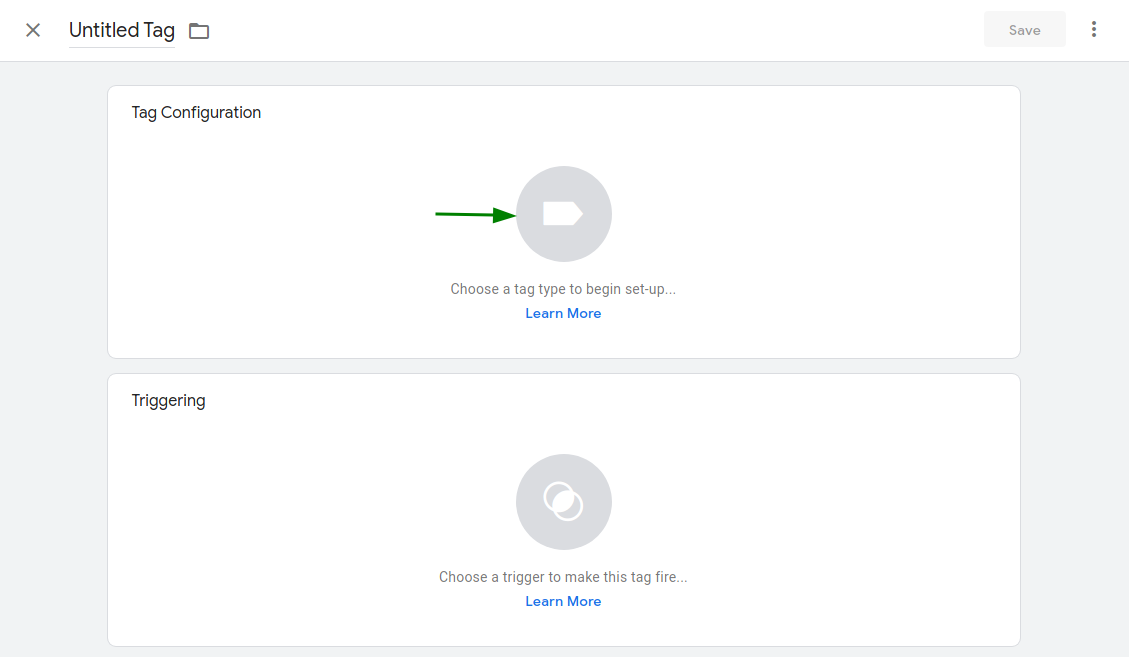The image size is (1129, 657).
Task: Close the tag editor with the X icon
Action: [33, 30]
